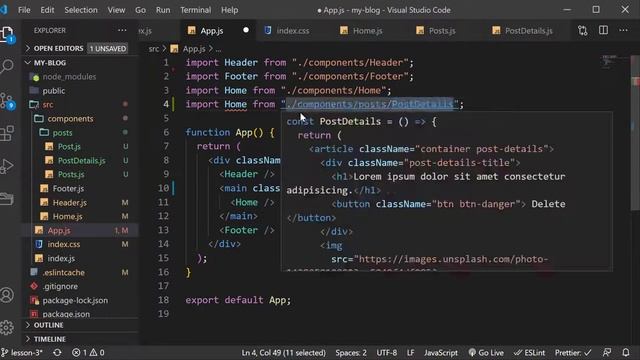Viewport: 640px width, 360px height.
Task: Switch to the Home.js tab
Action: [x=367, y=31]
